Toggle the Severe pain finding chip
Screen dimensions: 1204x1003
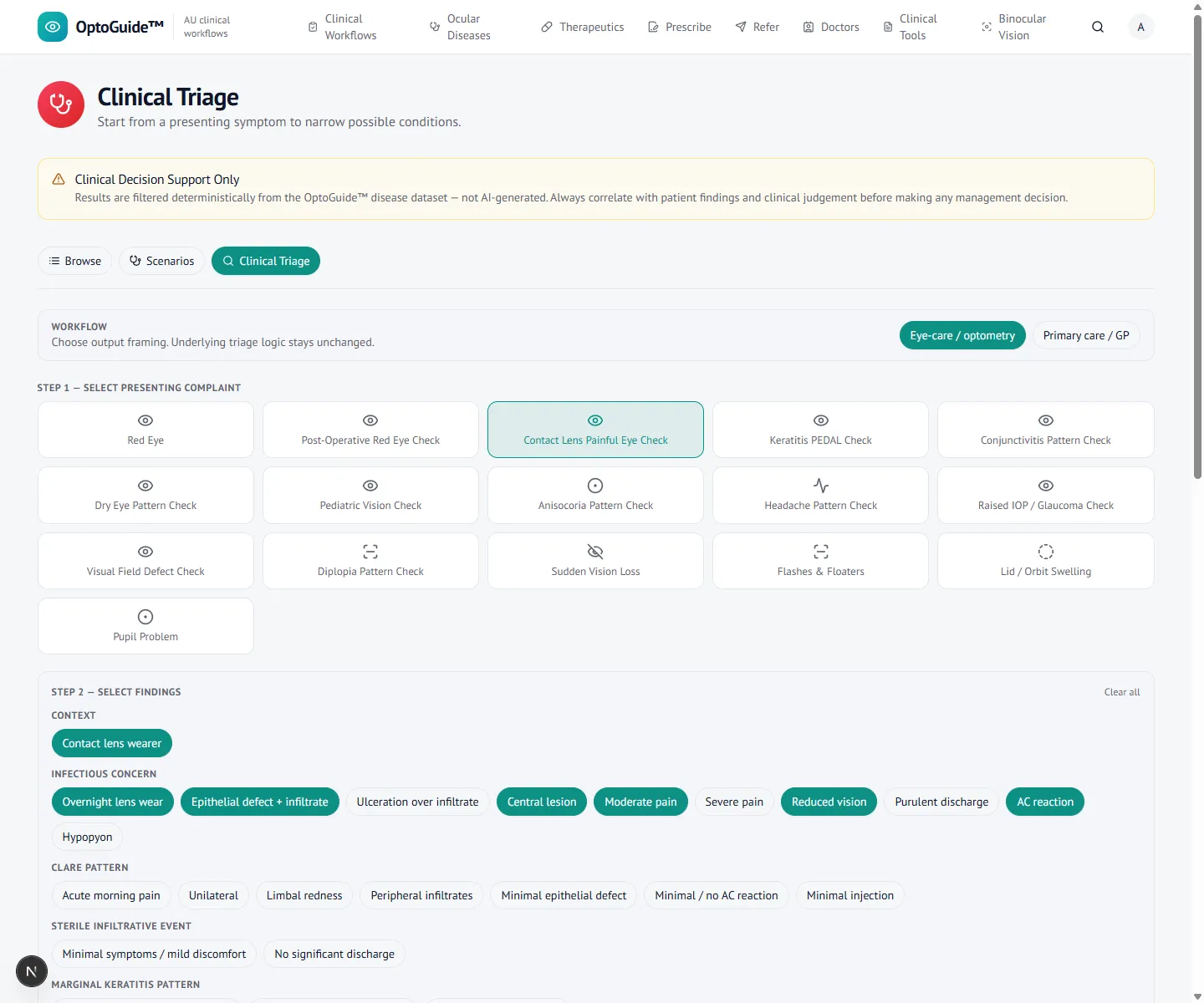[734, 802]
